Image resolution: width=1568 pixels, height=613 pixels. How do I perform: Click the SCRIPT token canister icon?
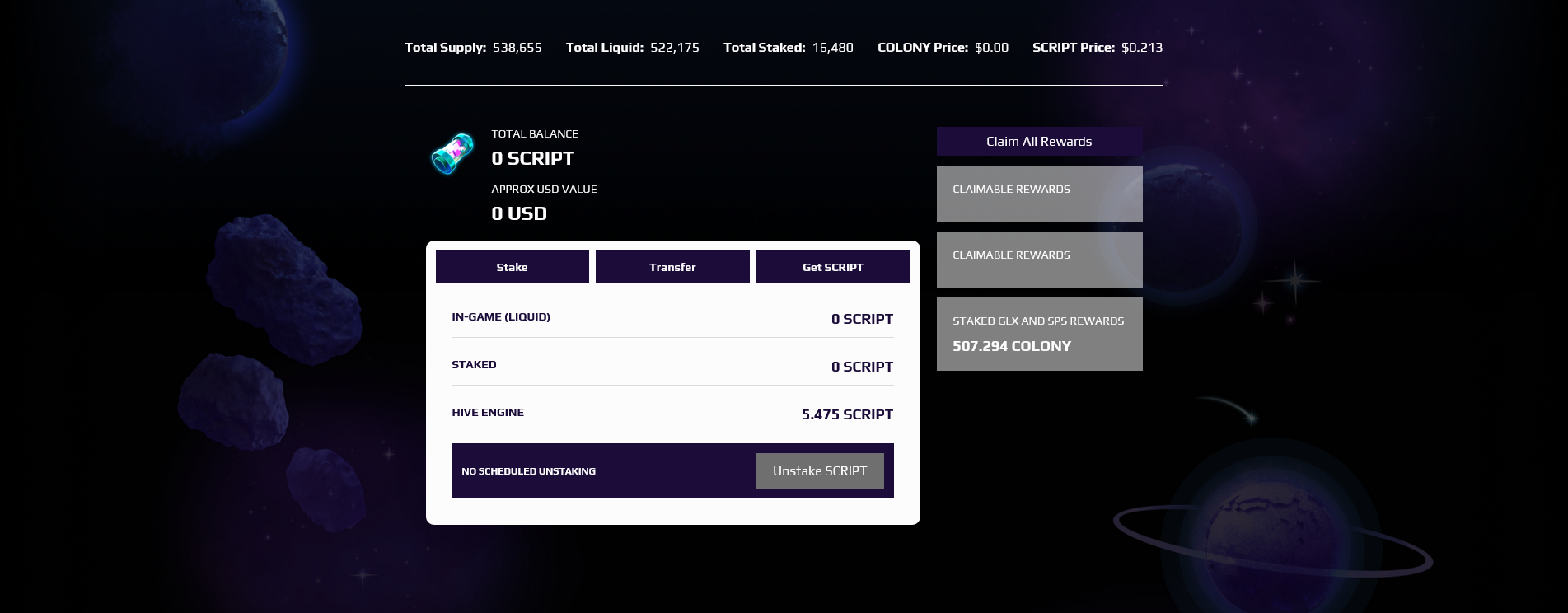(x=452, y=154)
